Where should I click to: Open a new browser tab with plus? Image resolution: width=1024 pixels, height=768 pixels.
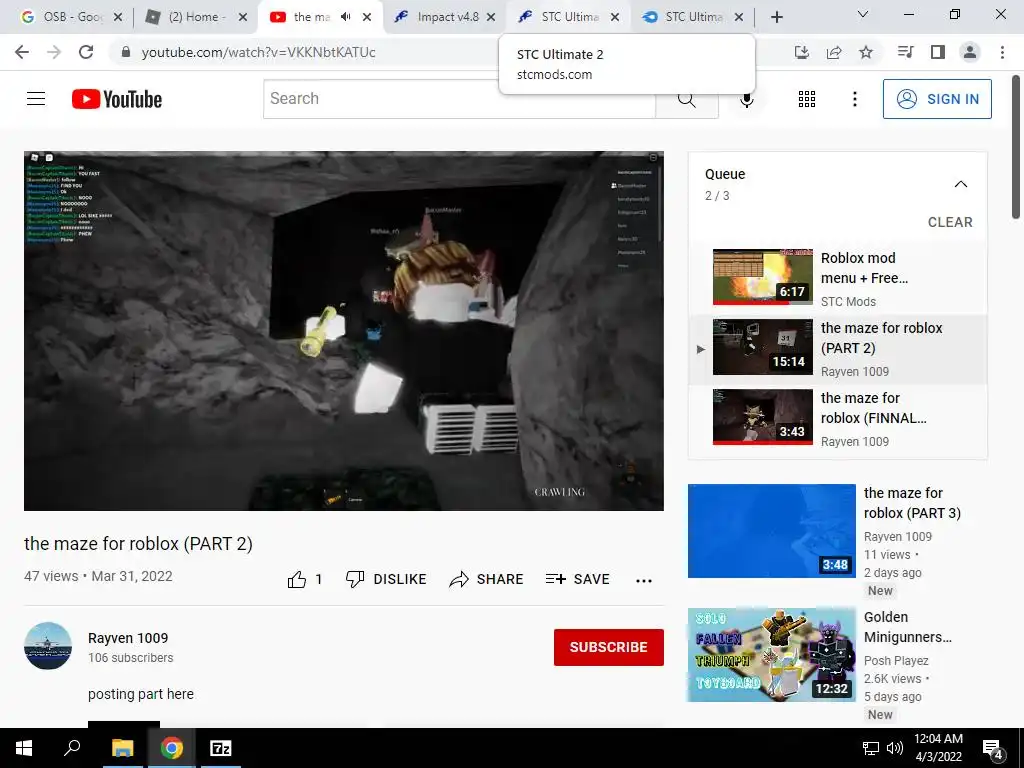coord(776,17)
